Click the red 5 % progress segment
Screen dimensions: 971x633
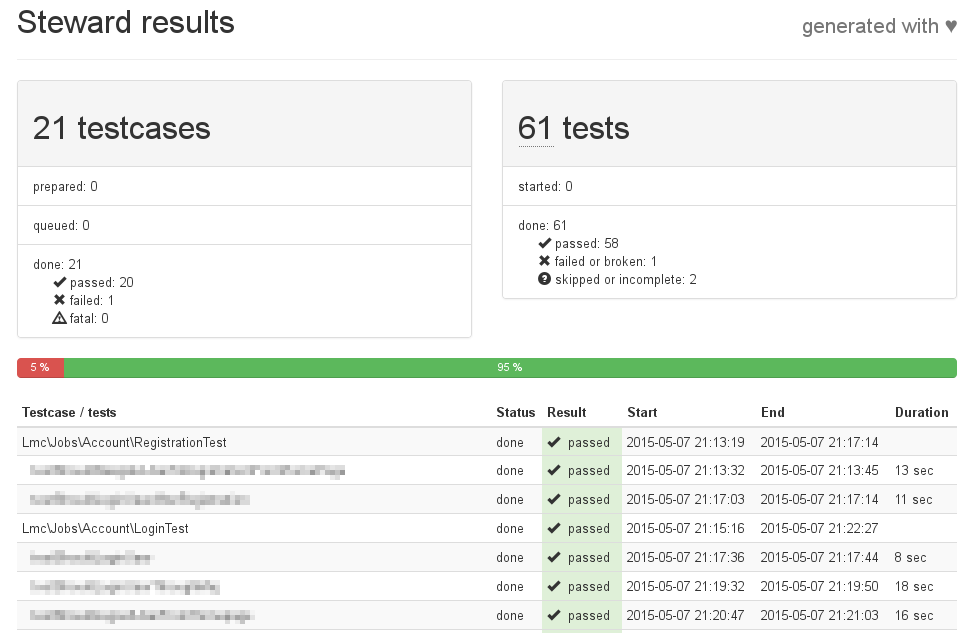click(40, 368)
